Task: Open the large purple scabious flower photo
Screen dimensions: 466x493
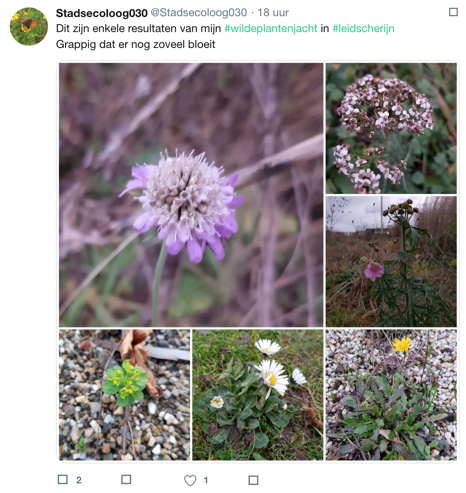Action: coord(191,195)
